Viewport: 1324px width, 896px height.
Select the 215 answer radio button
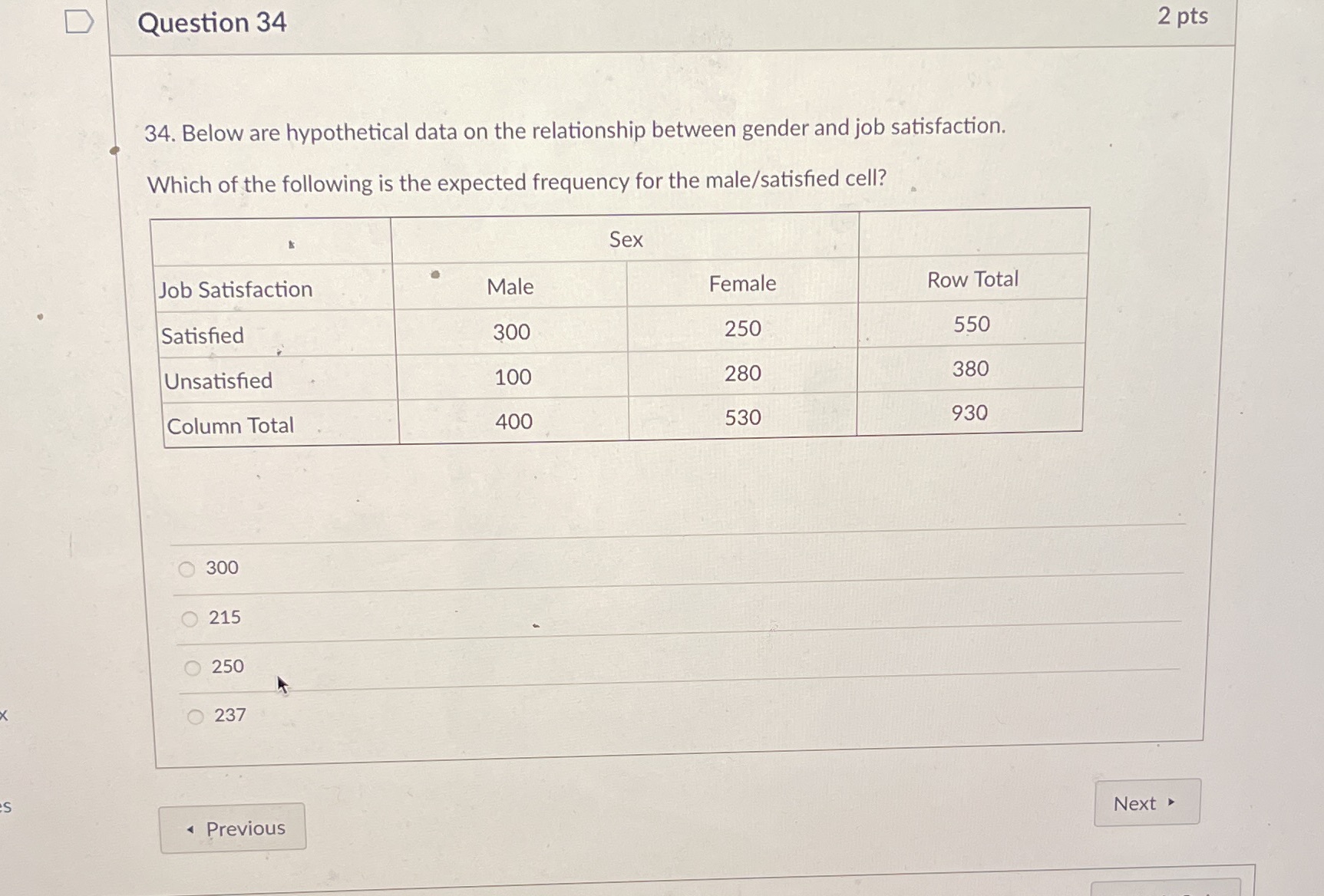190,618
